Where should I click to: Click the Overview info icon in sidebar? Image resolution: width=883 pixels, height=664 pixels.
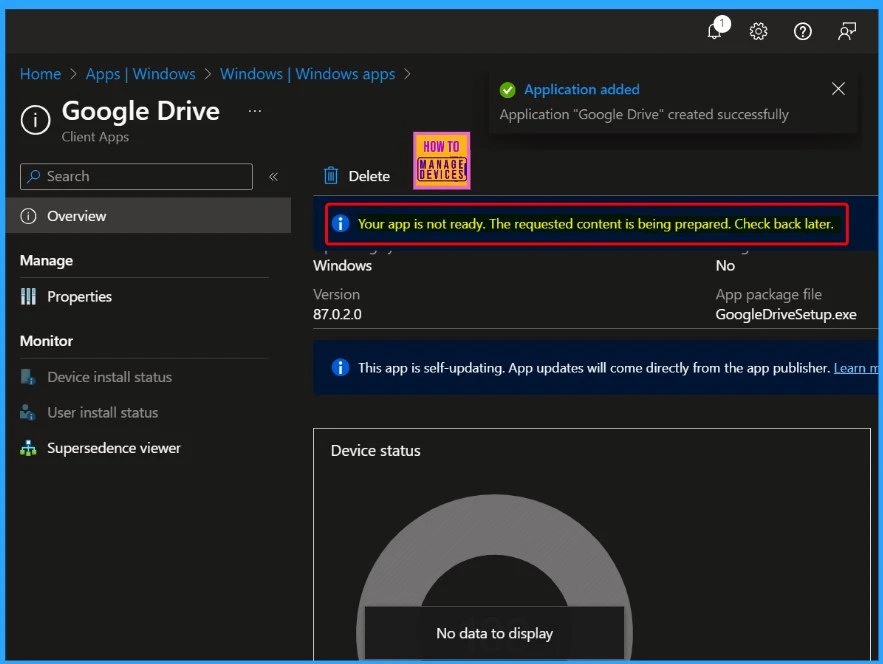coord(28,216)
